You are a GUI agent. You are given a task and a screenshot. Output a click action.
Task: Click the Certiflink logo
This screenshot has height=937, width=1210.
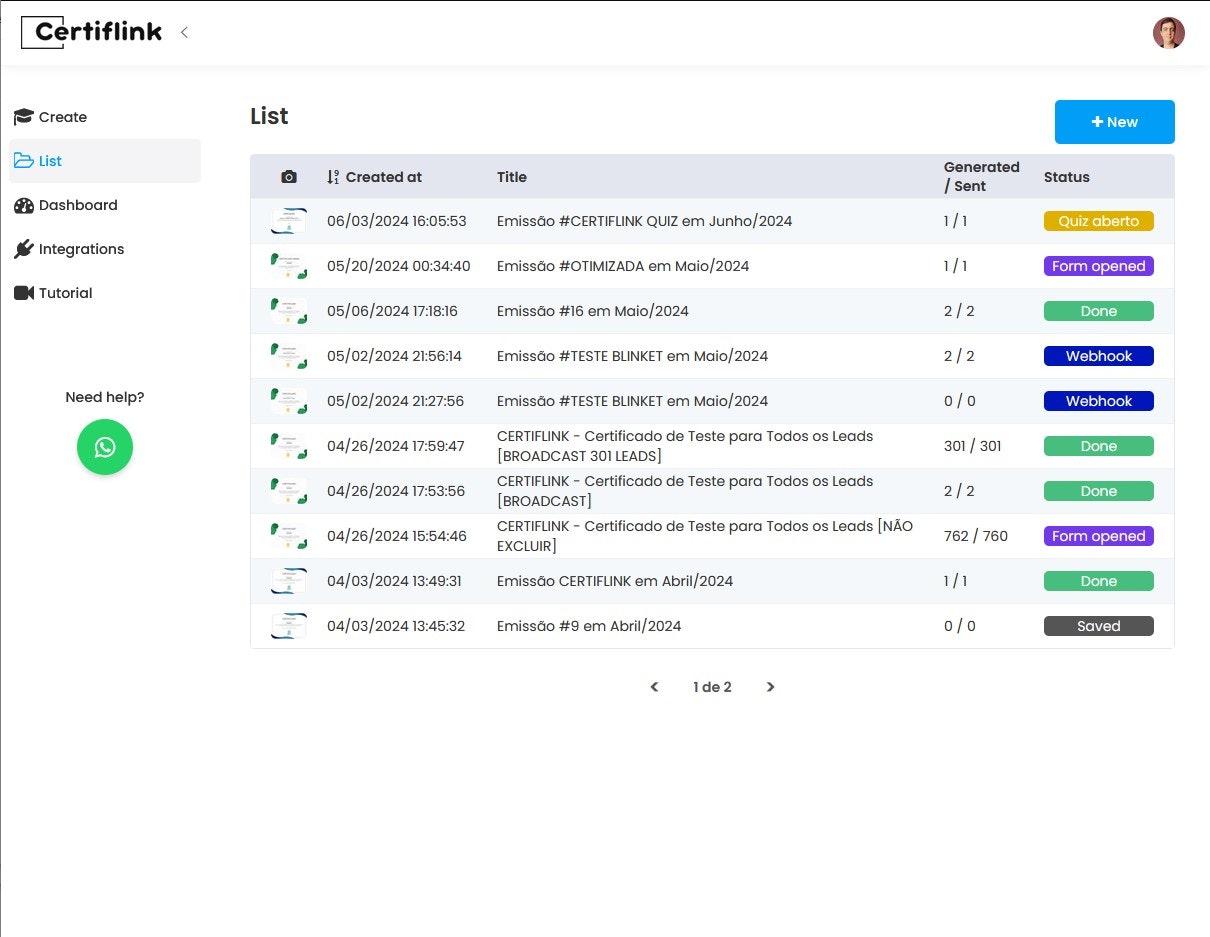pyautogui.click(x=91, y=32)
